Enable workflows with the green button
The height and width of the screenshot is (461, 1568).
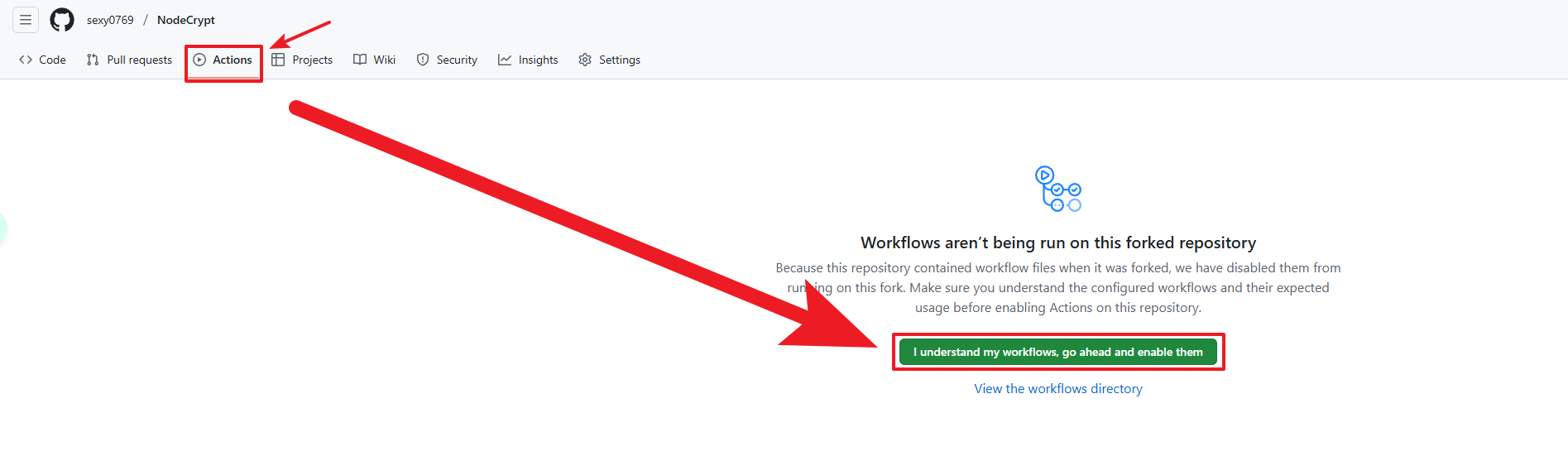coord(1057,352)
